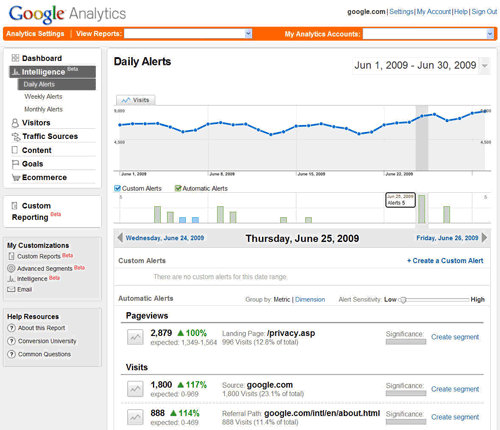Click the Advanced Segments link

(45, 268)
